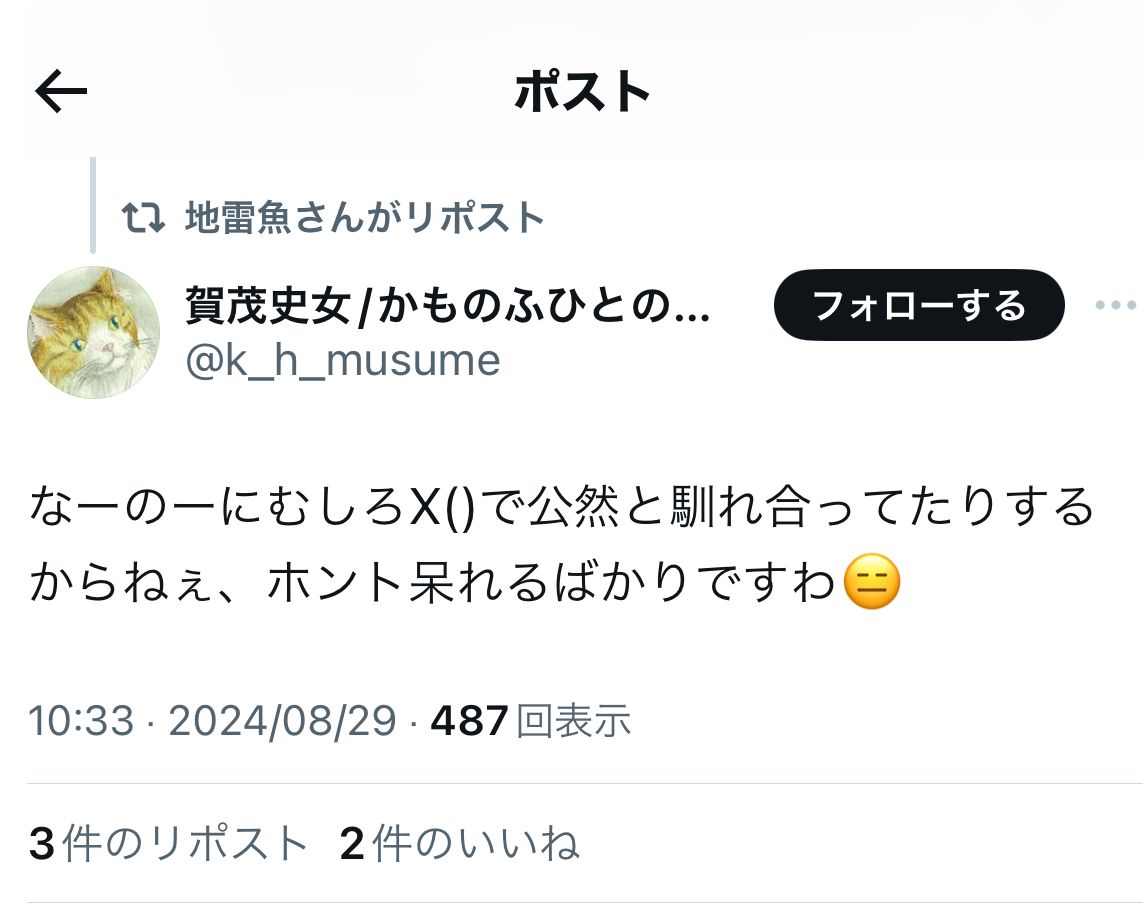Click the expressionless face emoji in post
This screenshot has width=1143, height=915.
coord(872,582)
